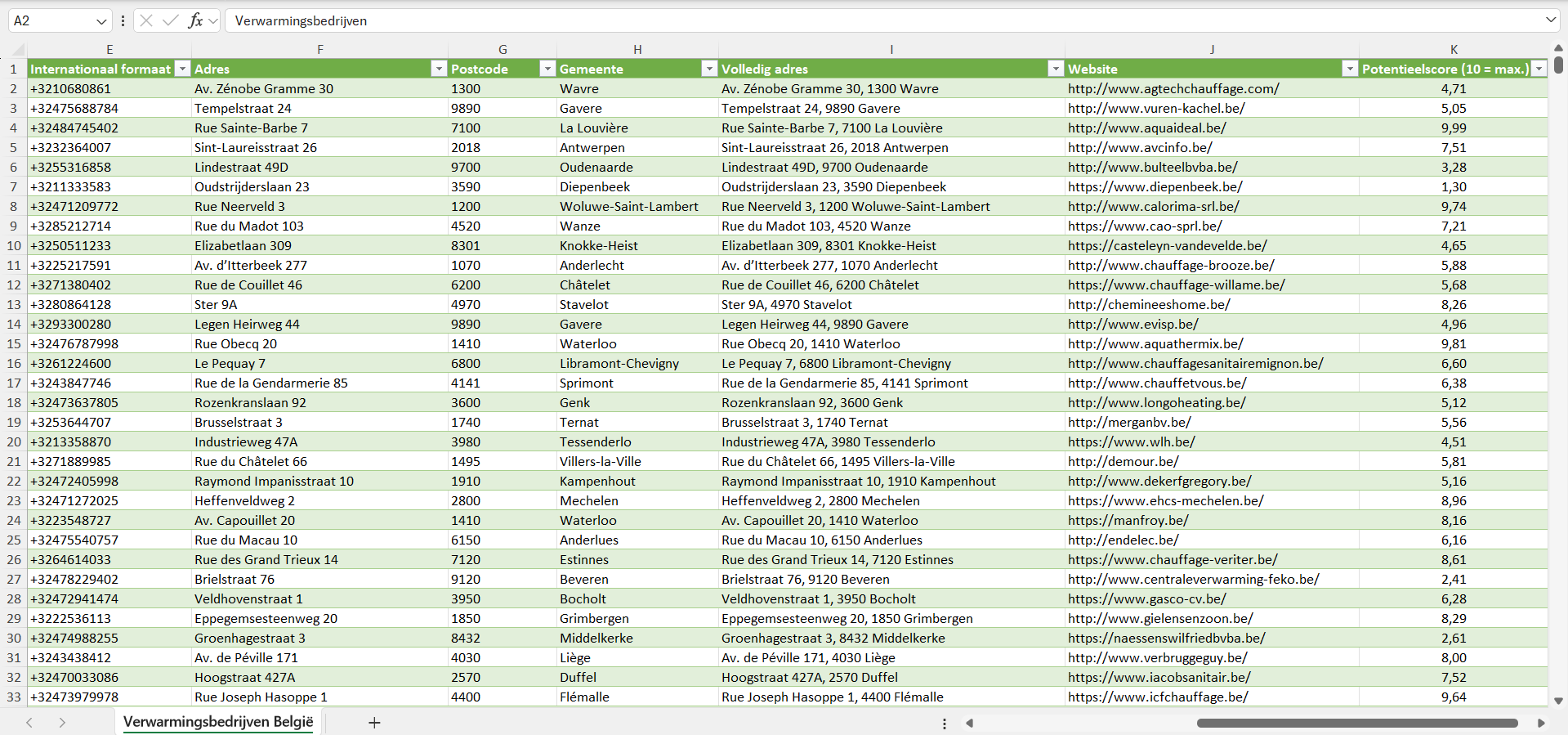The height and width of the screenshot is (735, 1568).
Task: Select the Verwarmingsbedrijven België sheet tab
Action: coord(218,722)
